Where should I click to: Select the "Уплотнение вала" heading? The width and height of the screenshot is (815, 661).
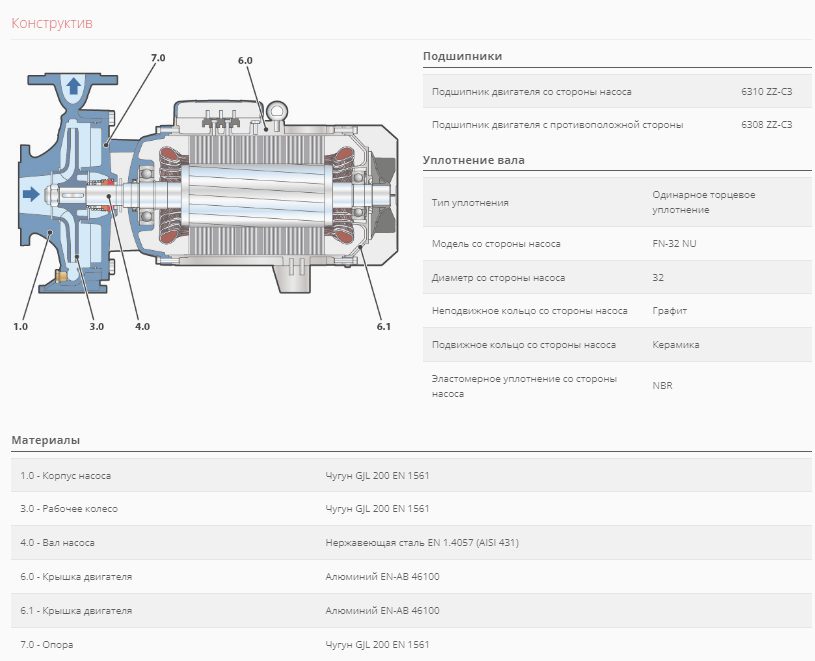[474, 160]
